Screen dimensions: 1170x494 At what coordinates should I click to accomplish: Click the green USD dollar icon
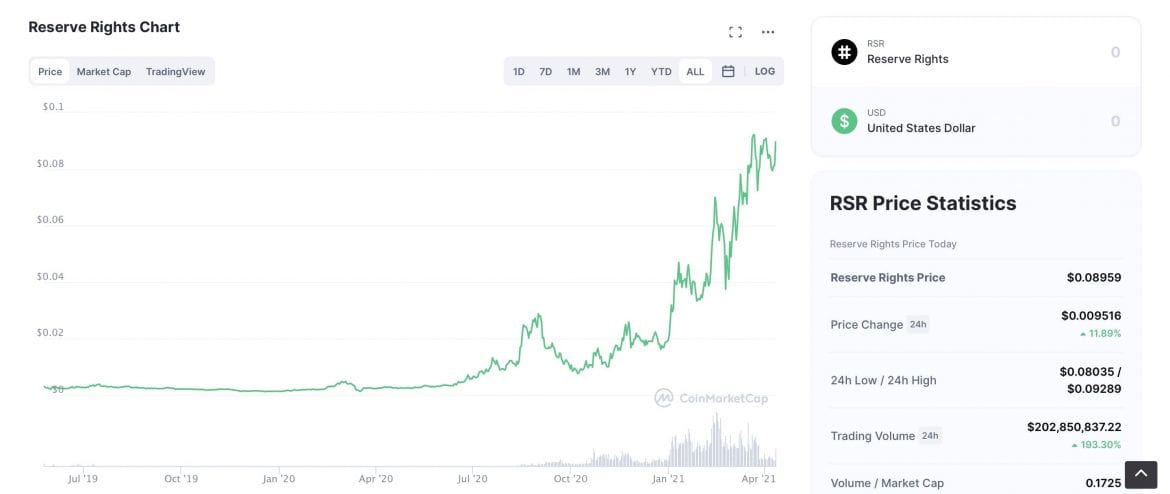(844, 121)
